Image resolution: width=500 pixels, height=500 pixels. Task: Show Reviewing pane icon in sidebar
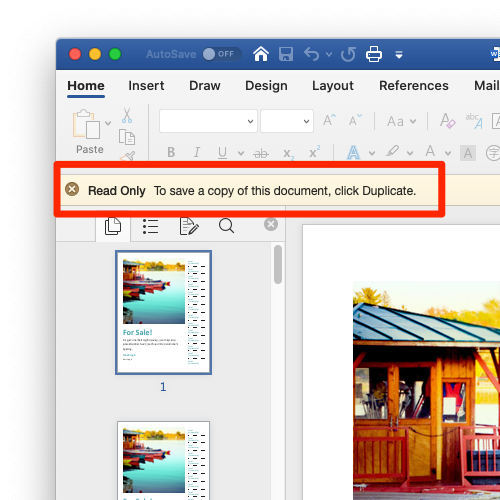click(189, 226)
